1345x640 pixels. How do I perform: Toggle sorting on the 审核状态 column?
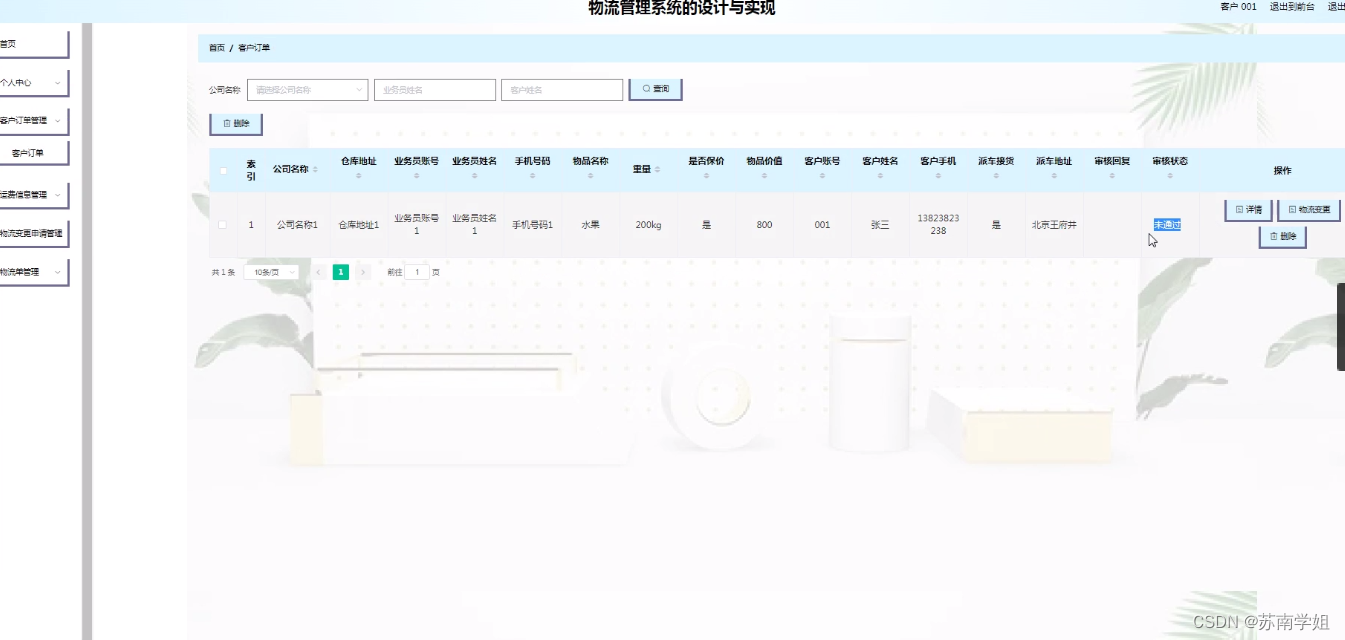pos(1169,178)
